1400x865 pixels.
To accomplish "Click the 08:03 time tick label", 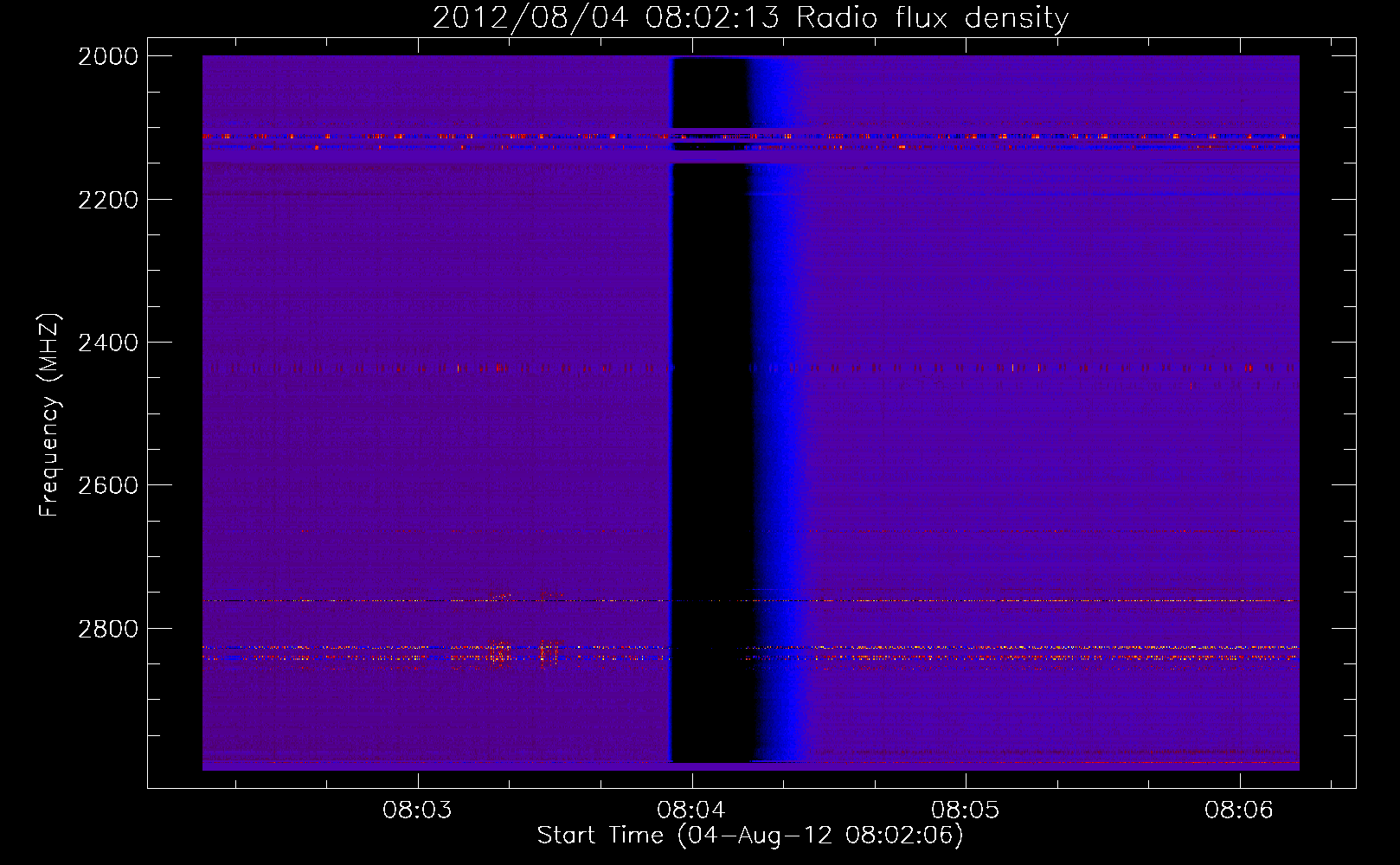I will (418, 810).
